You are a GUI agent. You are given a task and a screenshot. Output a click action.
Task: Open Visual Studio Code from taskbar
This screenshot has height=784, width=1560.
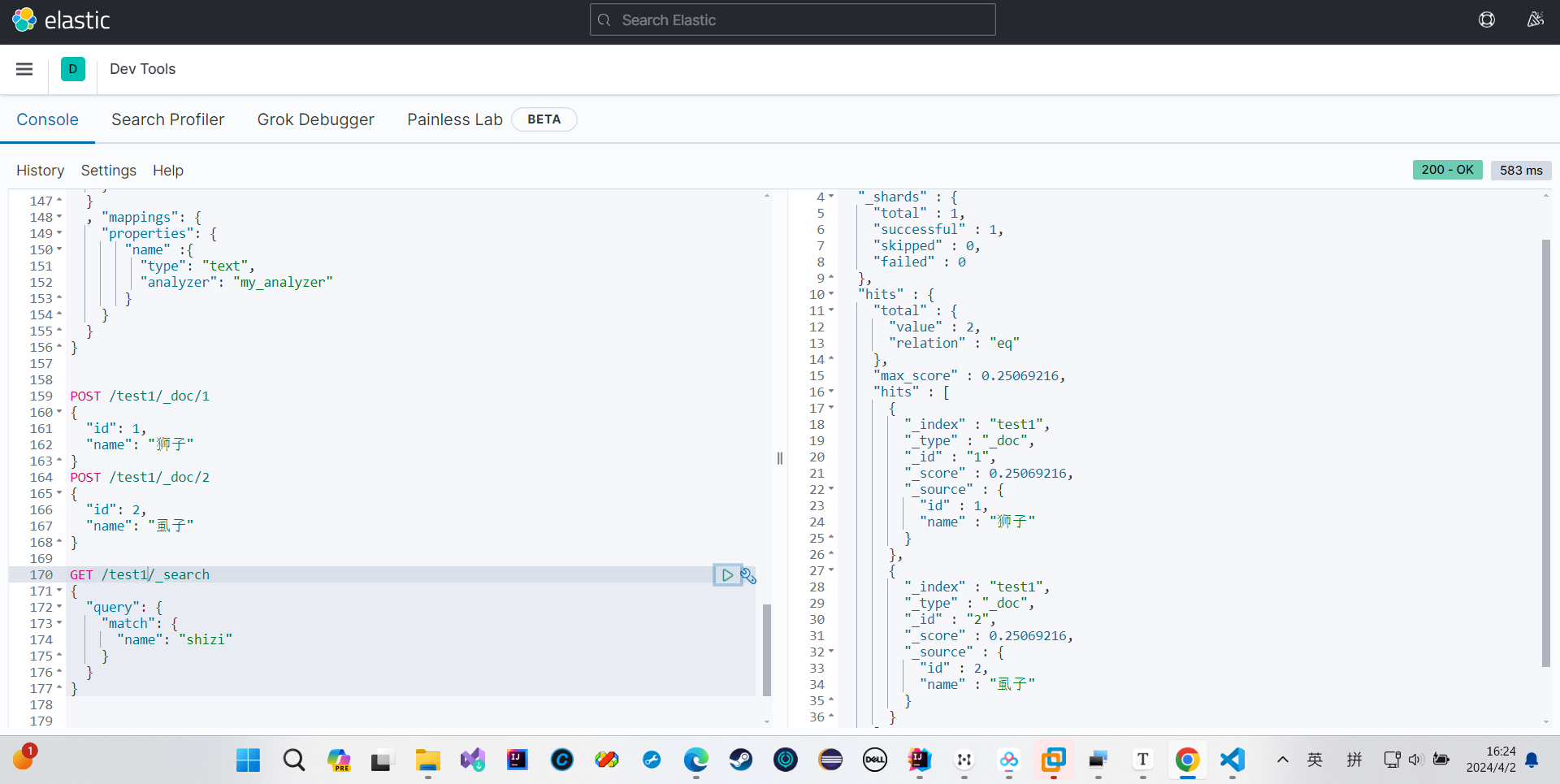1232,760
